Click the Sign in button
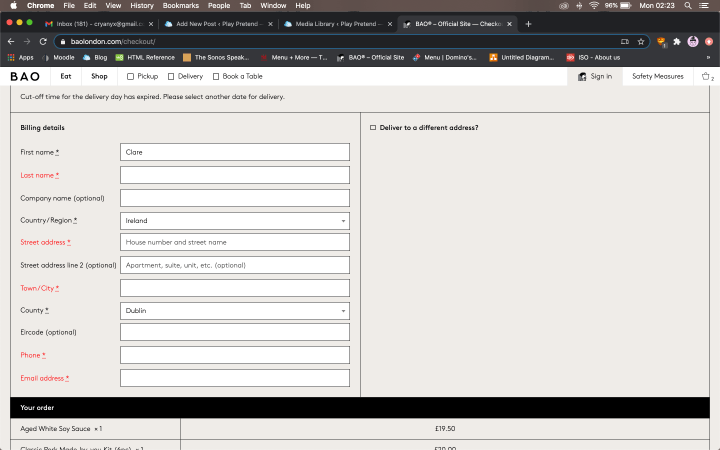Screen dimensions: 720x450 coord(596,76)
